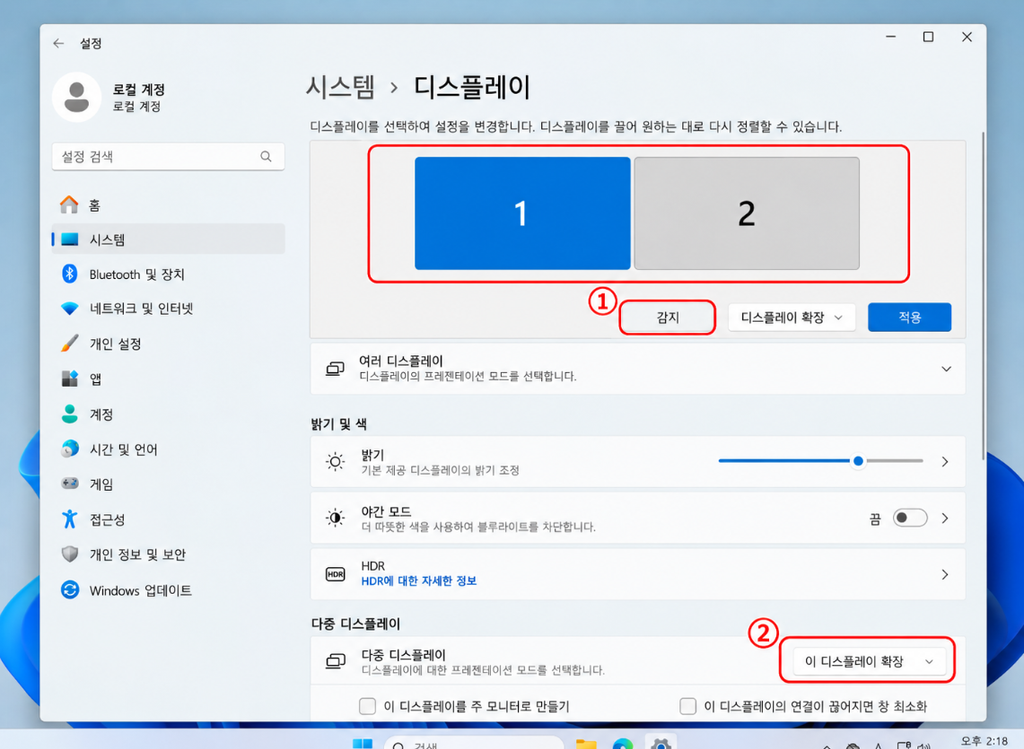Click the 설정 검색 input field
Image resolution: width=1024 pixels, height=749 pixels.
coord(168,157)
